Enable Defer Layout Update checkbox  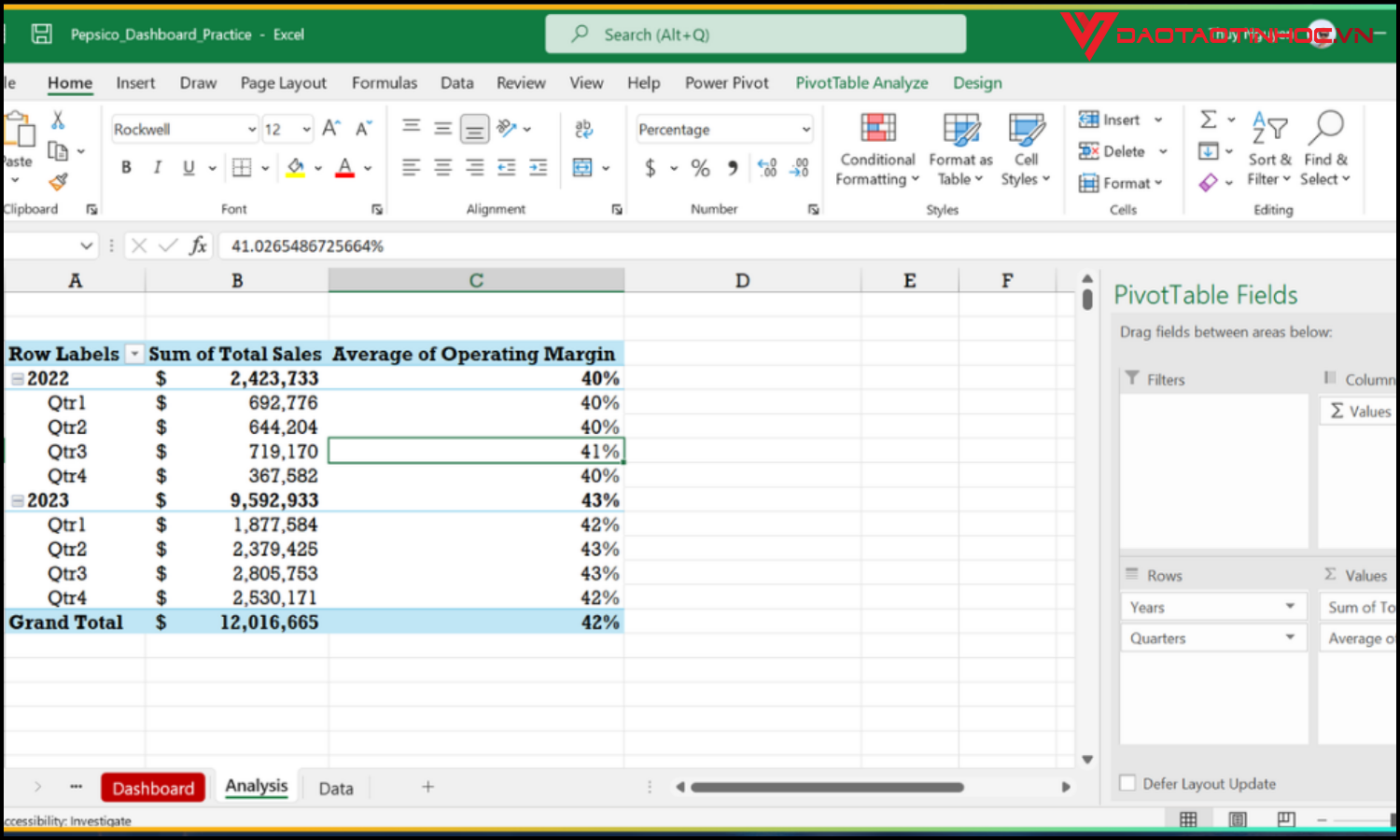(x=1127, y=783)
